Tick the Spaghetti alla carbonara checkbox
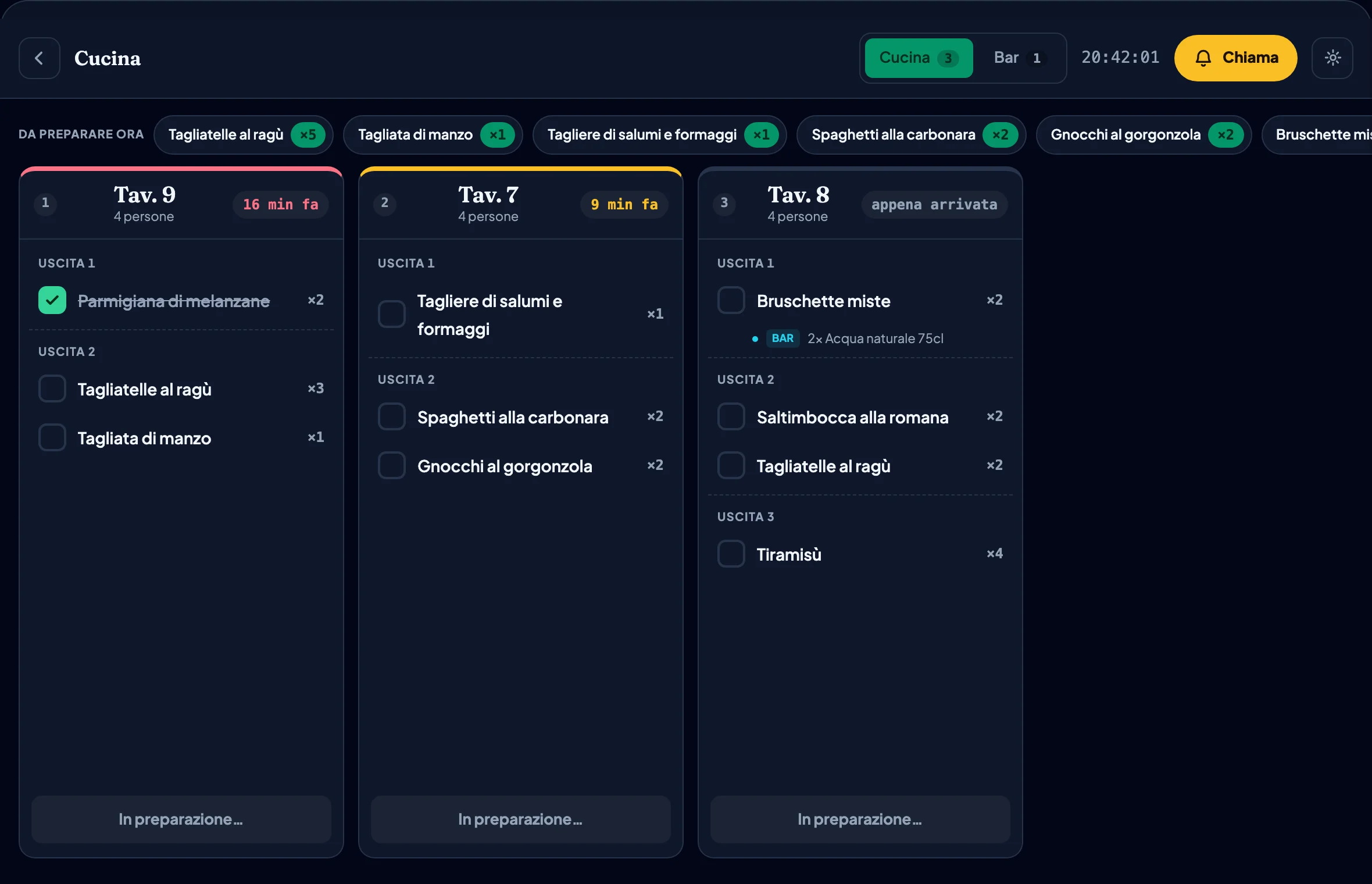The height and width of the screenshot is (884, 1372). (392, 416)
